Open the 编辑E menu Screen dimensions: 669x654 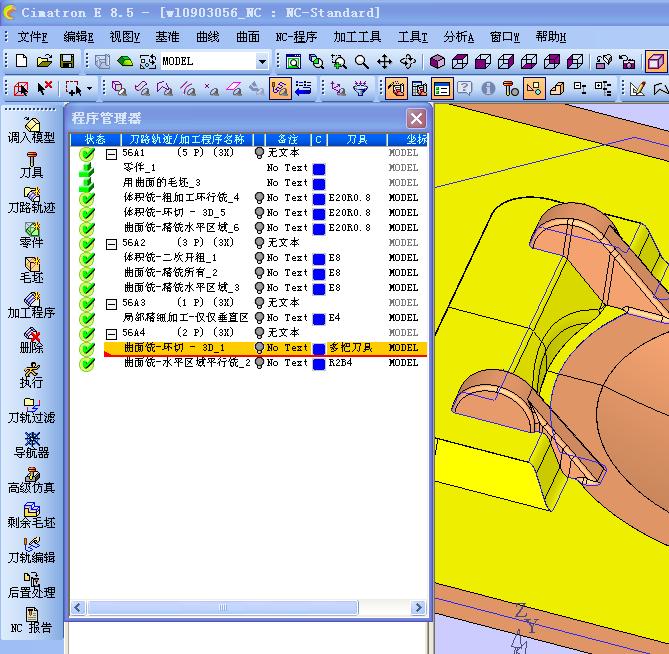click(79, 37)
